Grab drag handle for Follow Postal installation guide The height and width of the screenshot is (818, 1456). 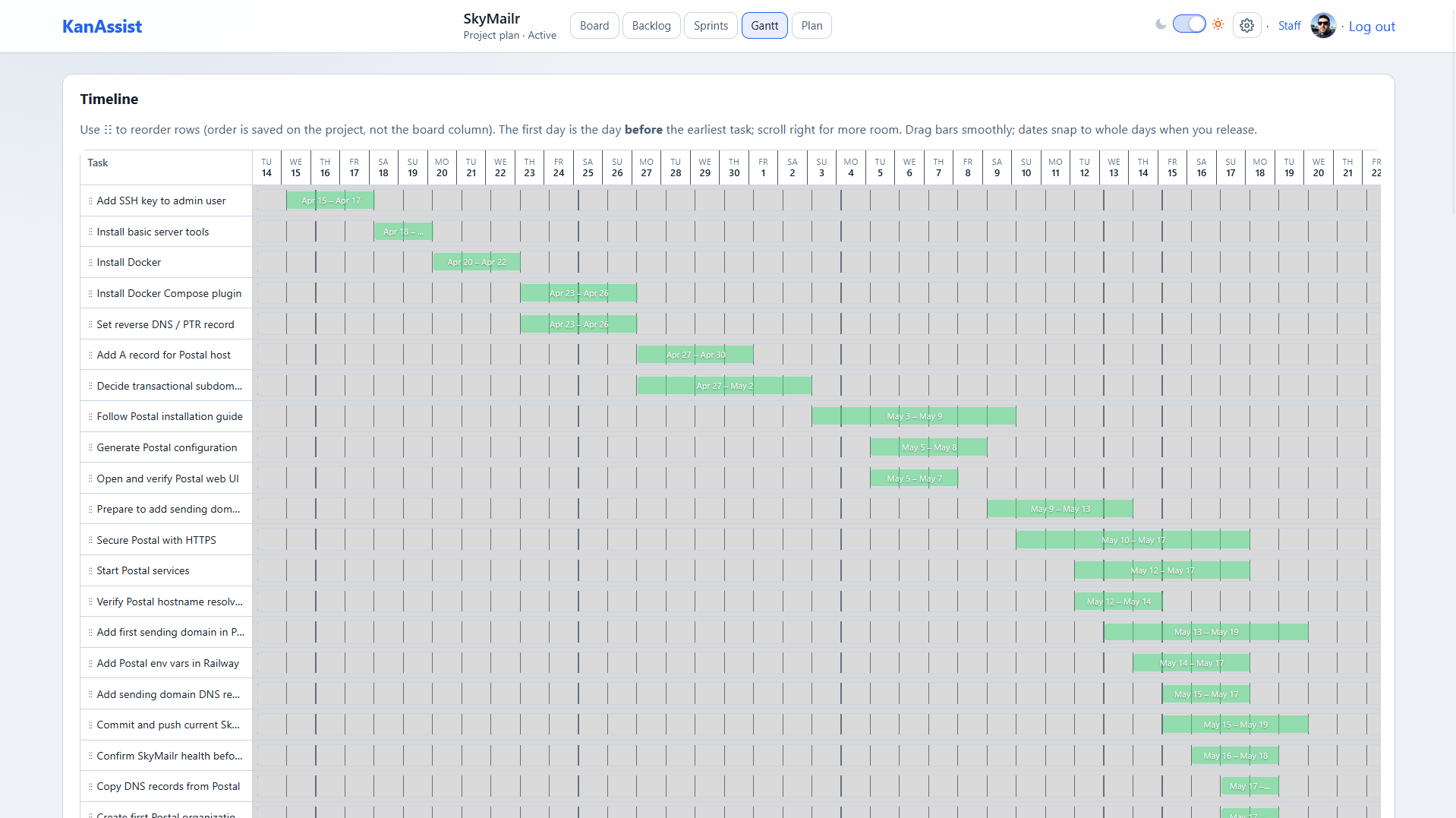click(x=90, y=417)
